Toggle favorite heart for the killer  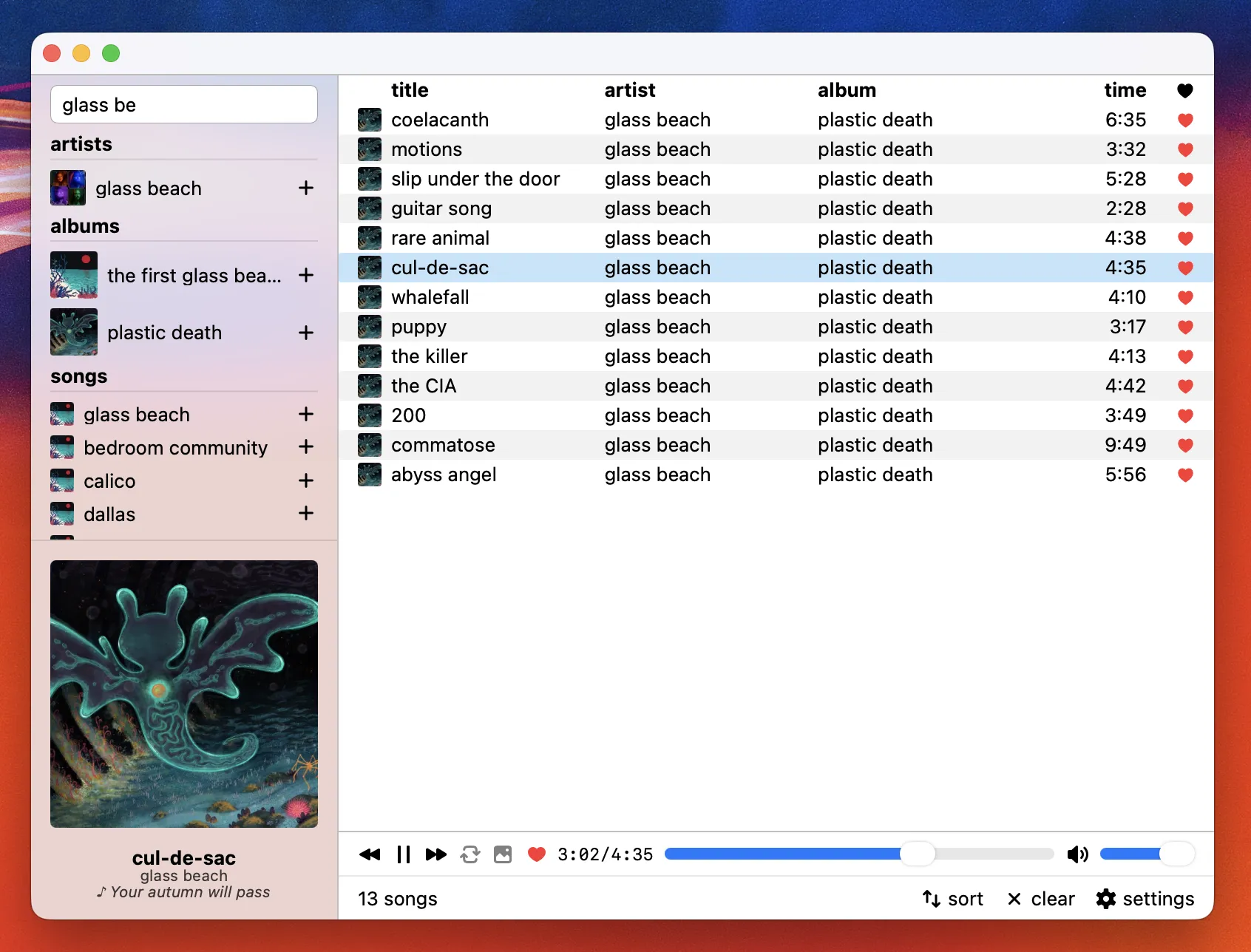tap(1185, 356)
